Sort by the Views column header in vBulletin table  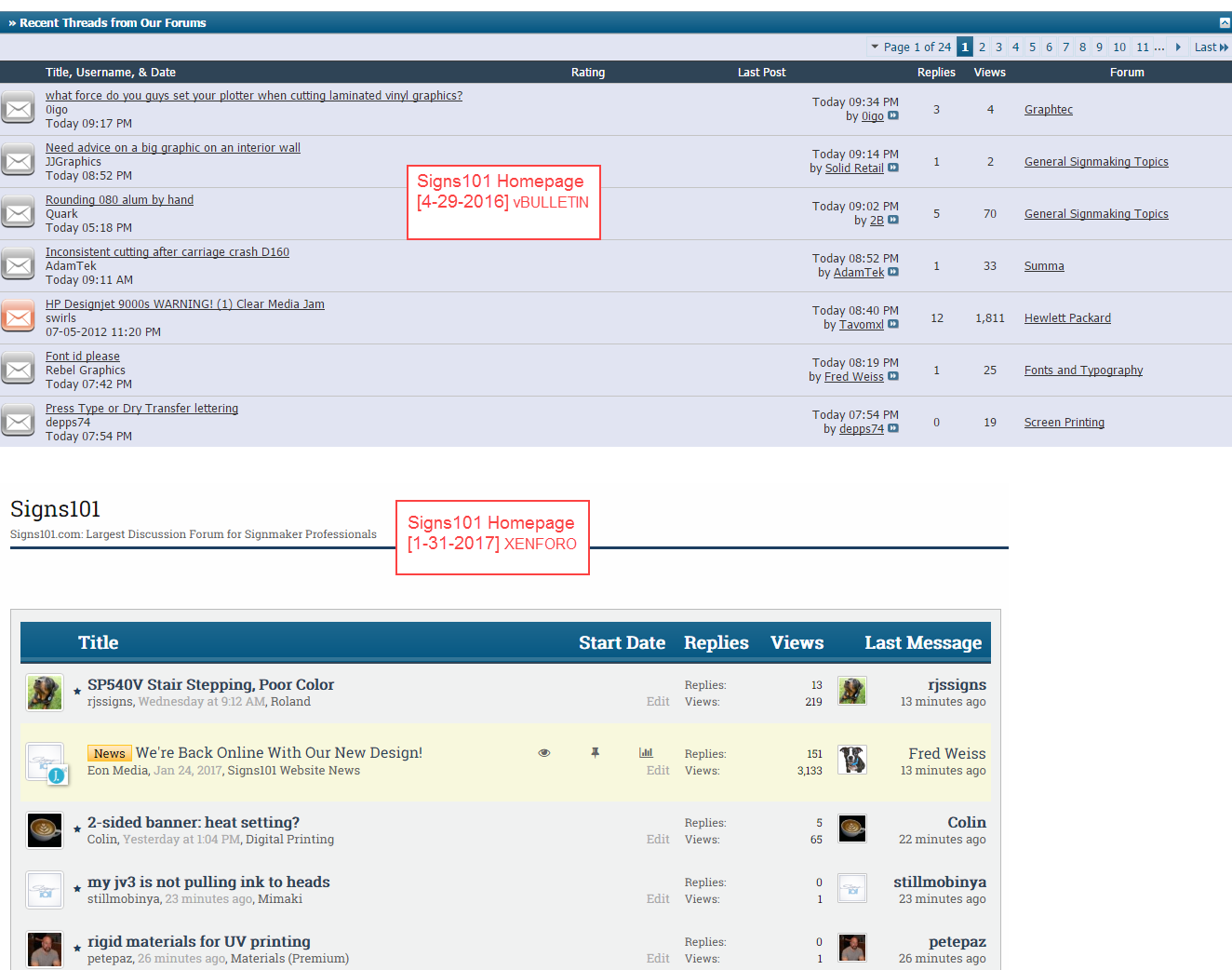[990, 72]
